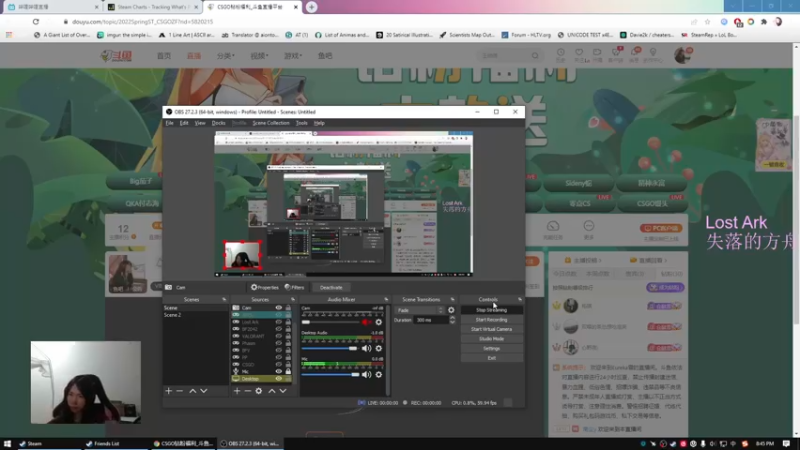Toggle visibility of the Cam source

point(279,308)
